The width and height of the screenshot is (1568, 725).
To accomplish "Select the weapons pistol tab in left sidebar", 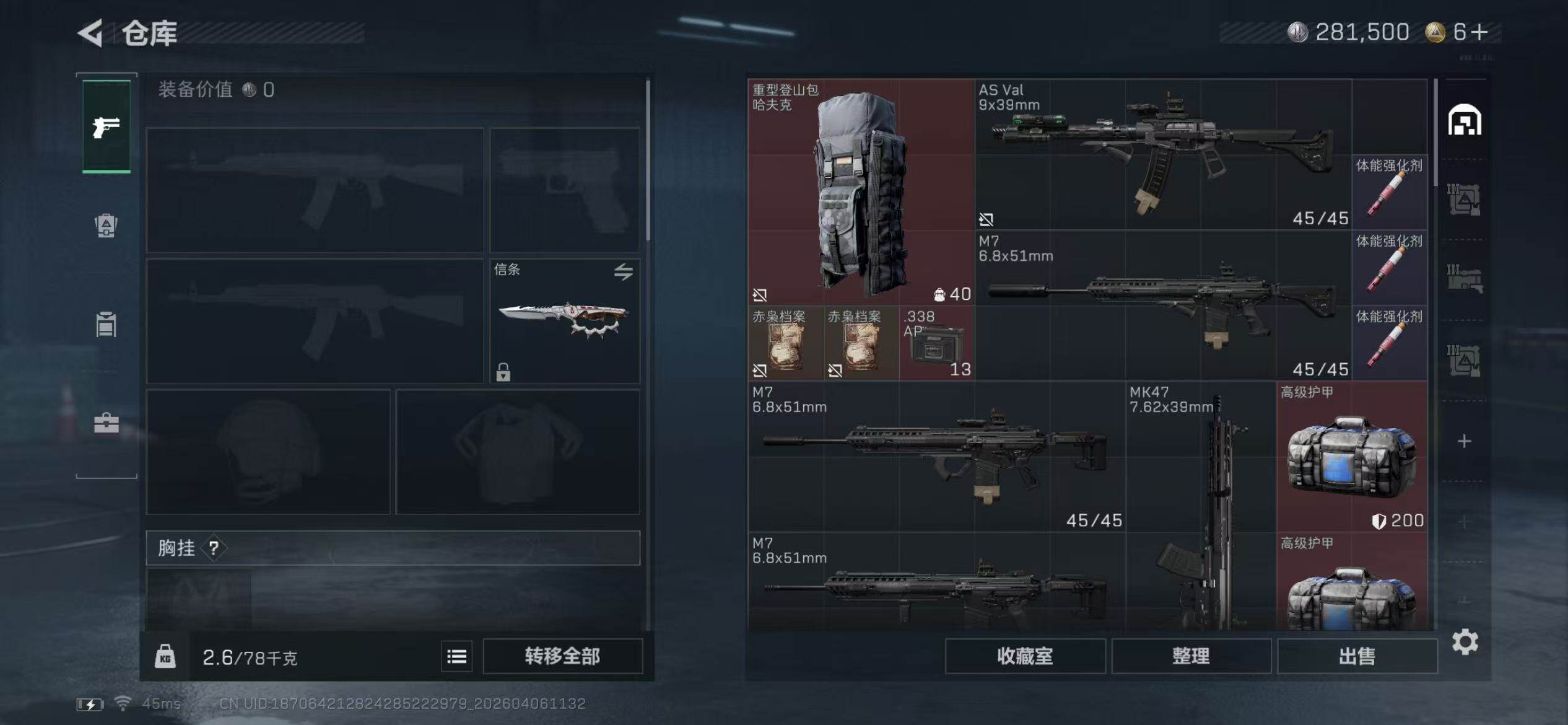I will (x=107, y=126).
